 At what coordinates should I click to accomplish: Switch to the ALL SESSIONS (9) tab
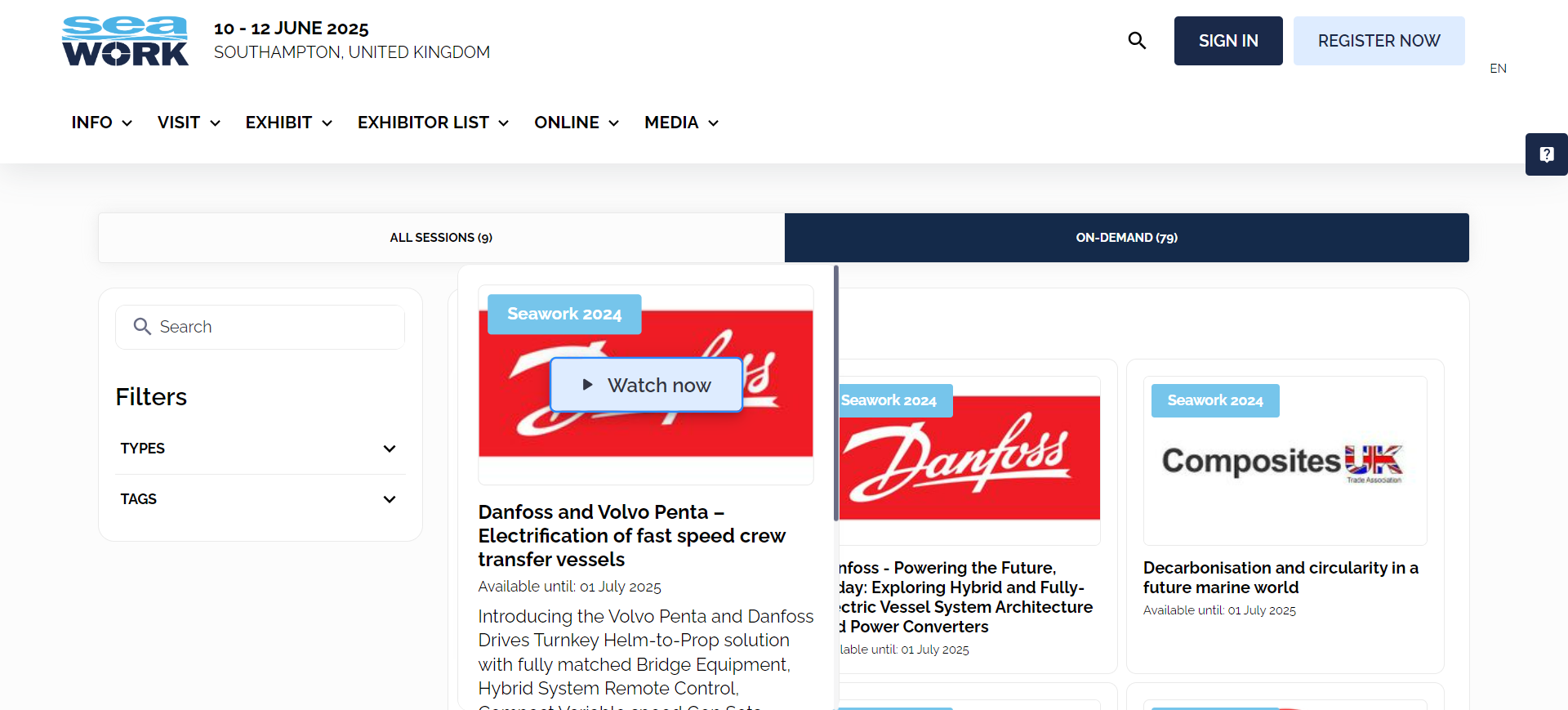pyautogui.click(x=441, y=238)
